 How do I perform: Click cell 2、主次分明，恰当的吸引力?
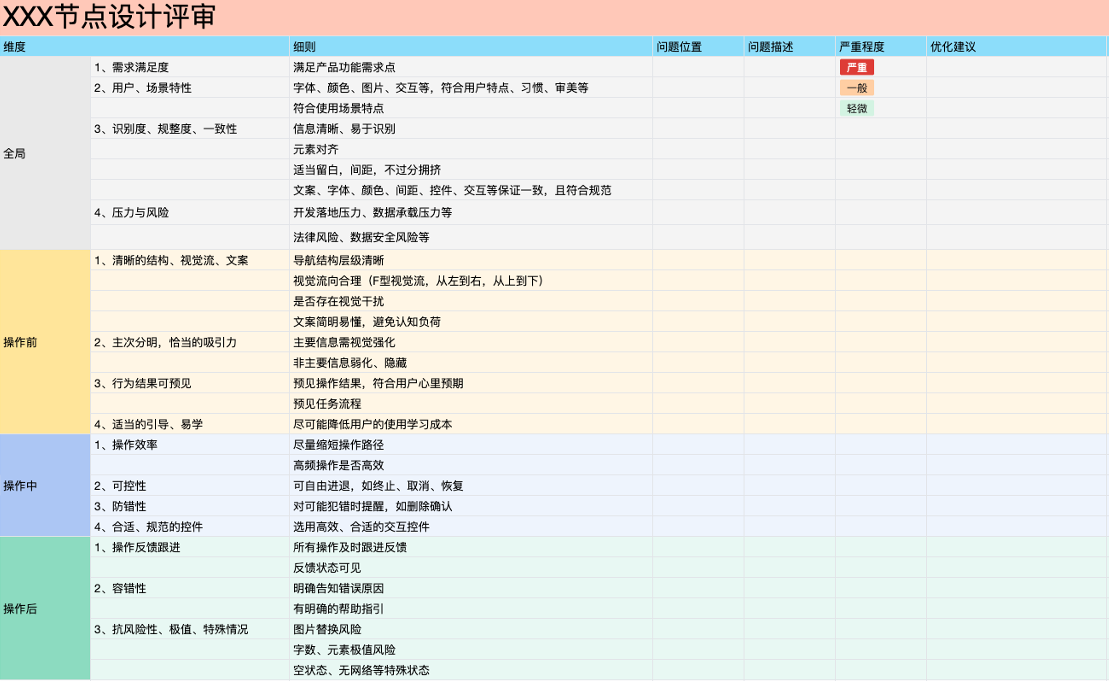190,342
